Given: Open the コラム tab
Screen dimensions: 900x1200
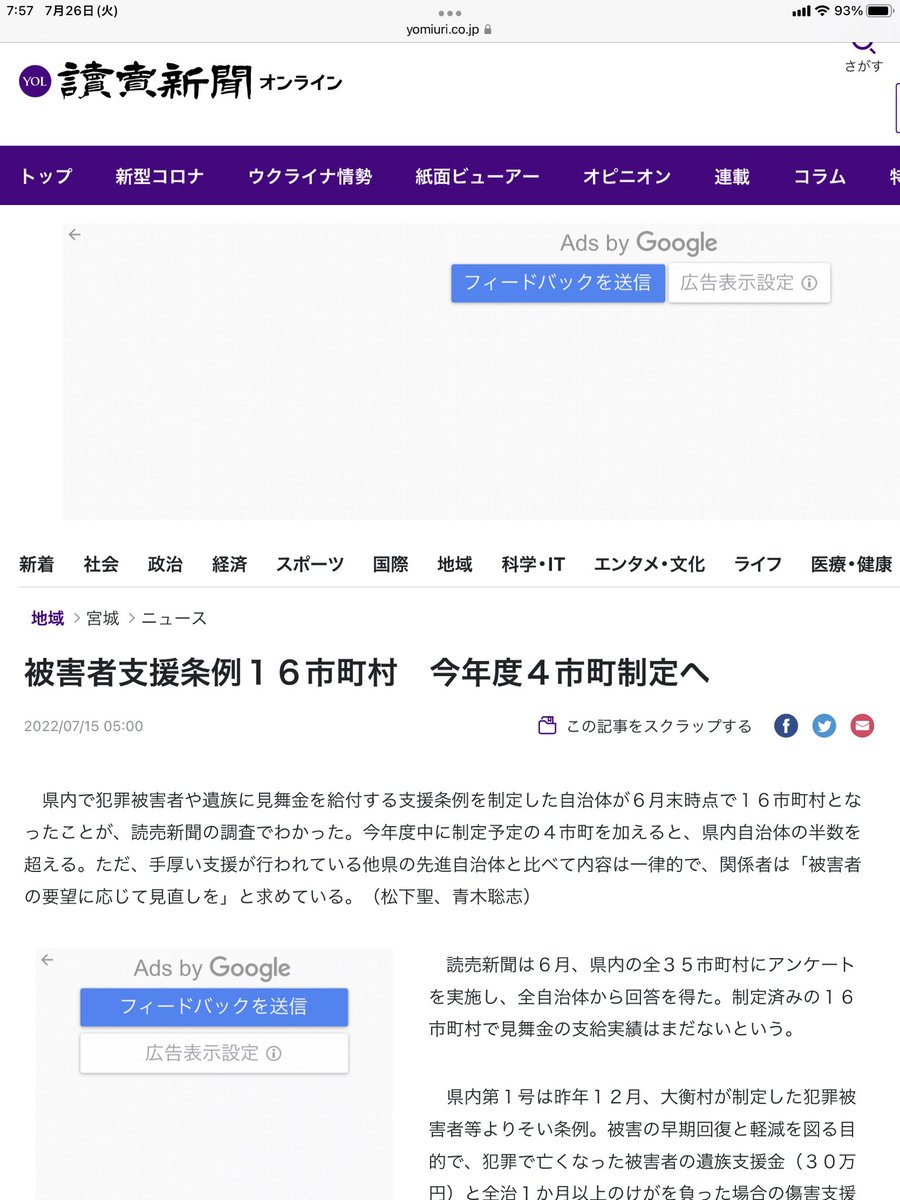Looking at the screenshot, I should click(819, 176).
